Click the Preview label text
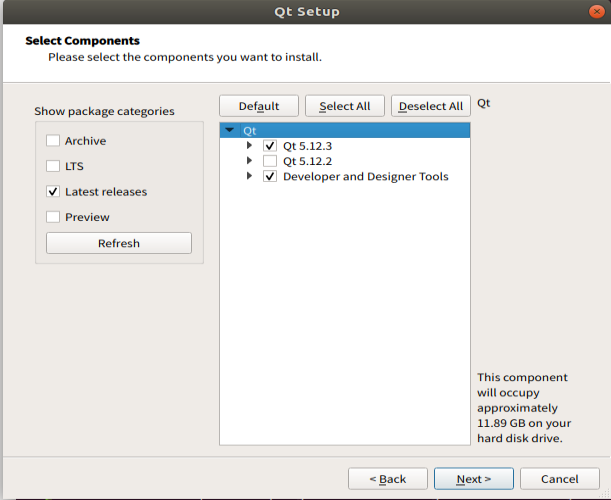Viewport: 611px width, 500px height. (x=87, y=217)
